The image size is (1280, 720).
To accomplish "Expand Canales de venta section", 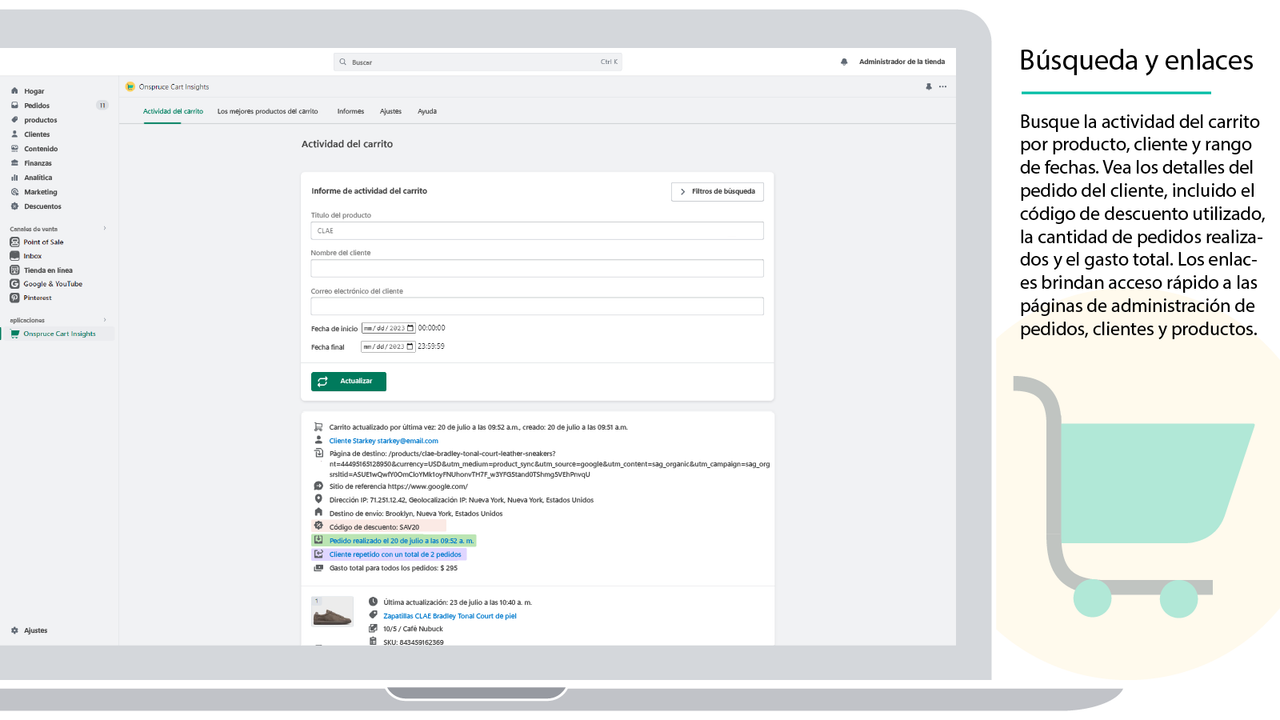I will tap(105, 229).
